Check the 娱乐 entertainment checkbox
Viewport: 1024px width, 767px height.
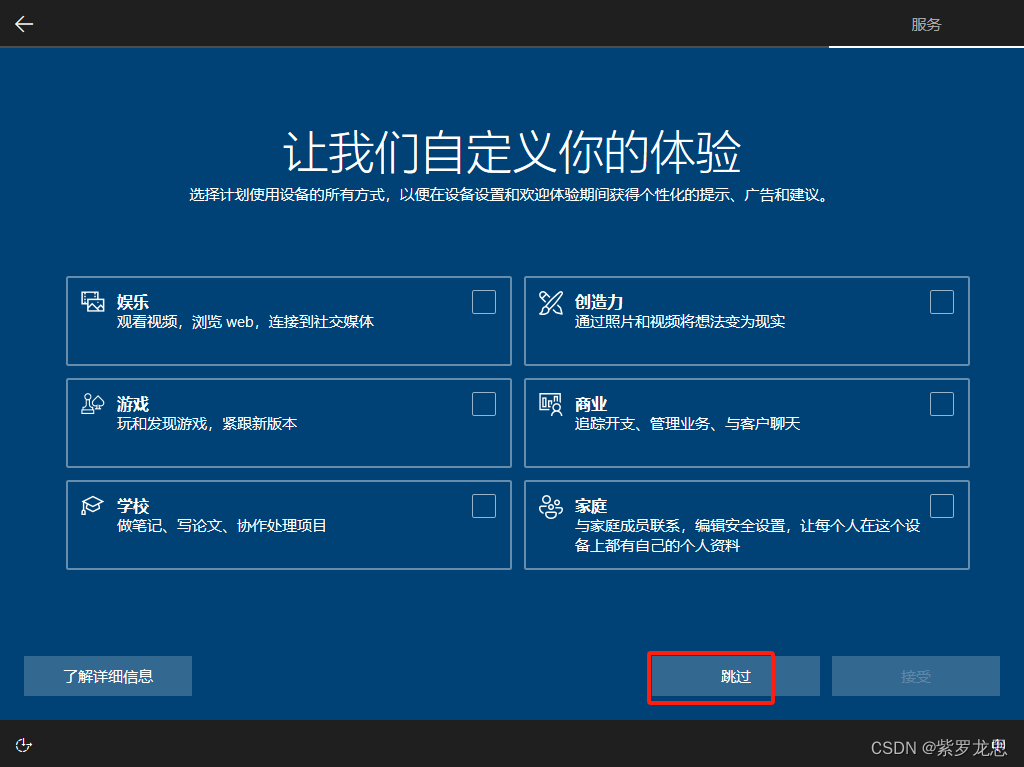(x=484, y=302)
